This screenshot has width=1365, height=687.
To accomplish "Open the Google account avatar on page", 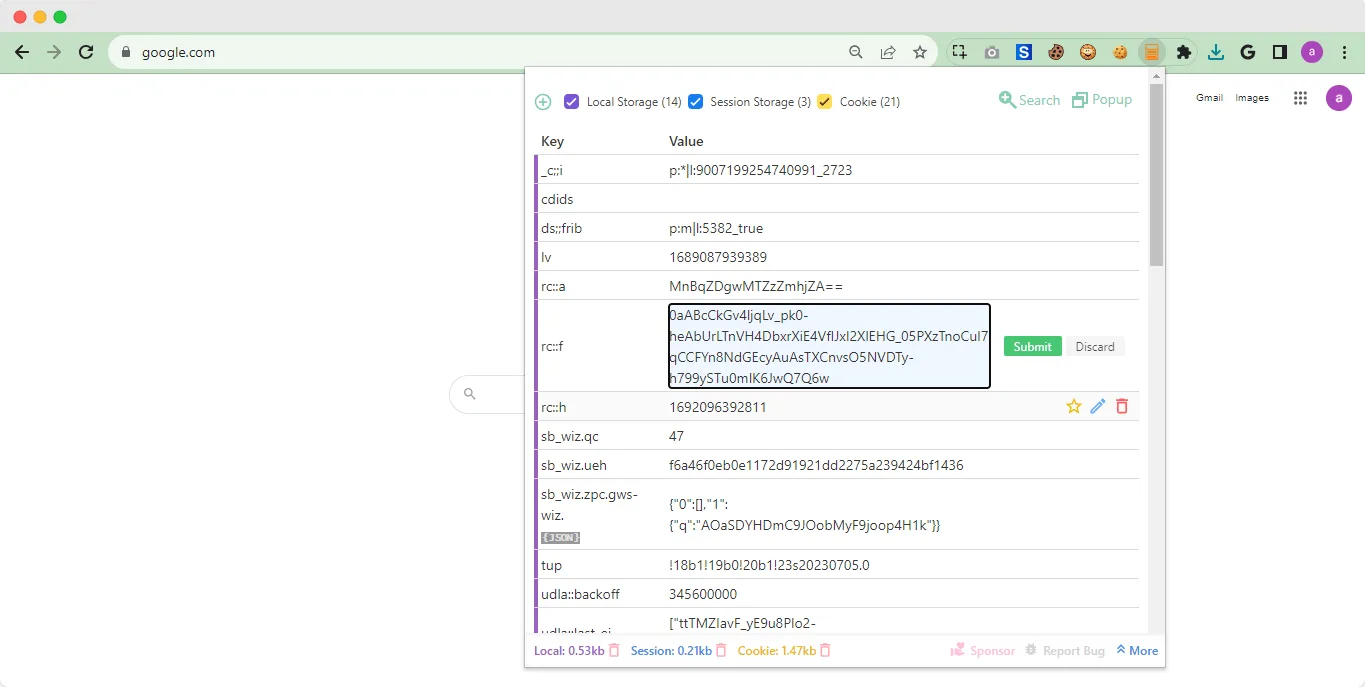I will (x=1339, y=98).
